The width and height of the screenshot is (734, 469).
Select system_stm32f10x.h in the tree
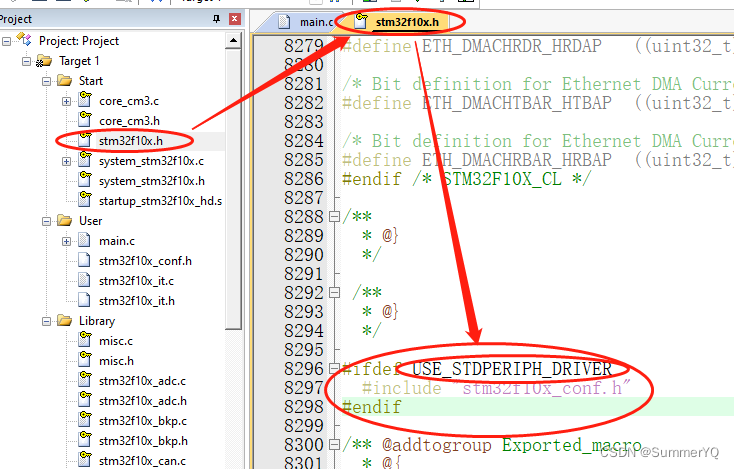[152, 181]
